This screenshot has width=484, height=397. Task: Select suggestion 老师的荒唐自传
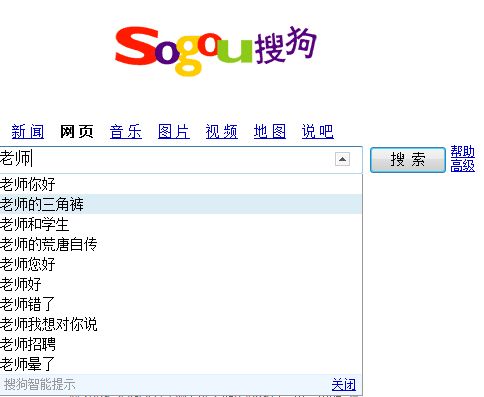point(181,244)
